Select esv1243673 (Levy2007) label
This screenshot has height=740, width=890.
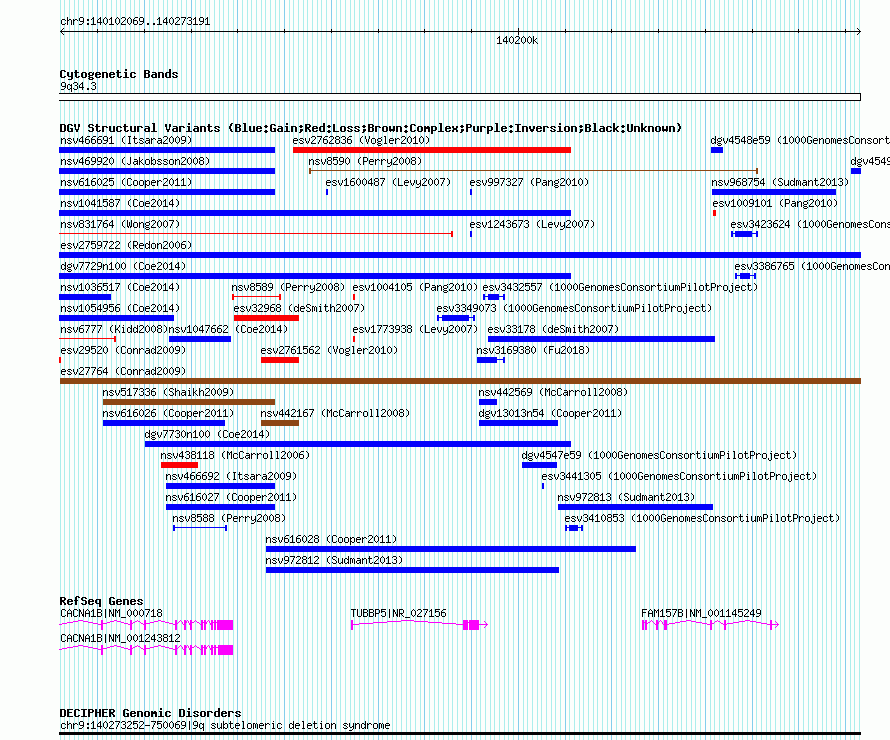pos(532,224)
